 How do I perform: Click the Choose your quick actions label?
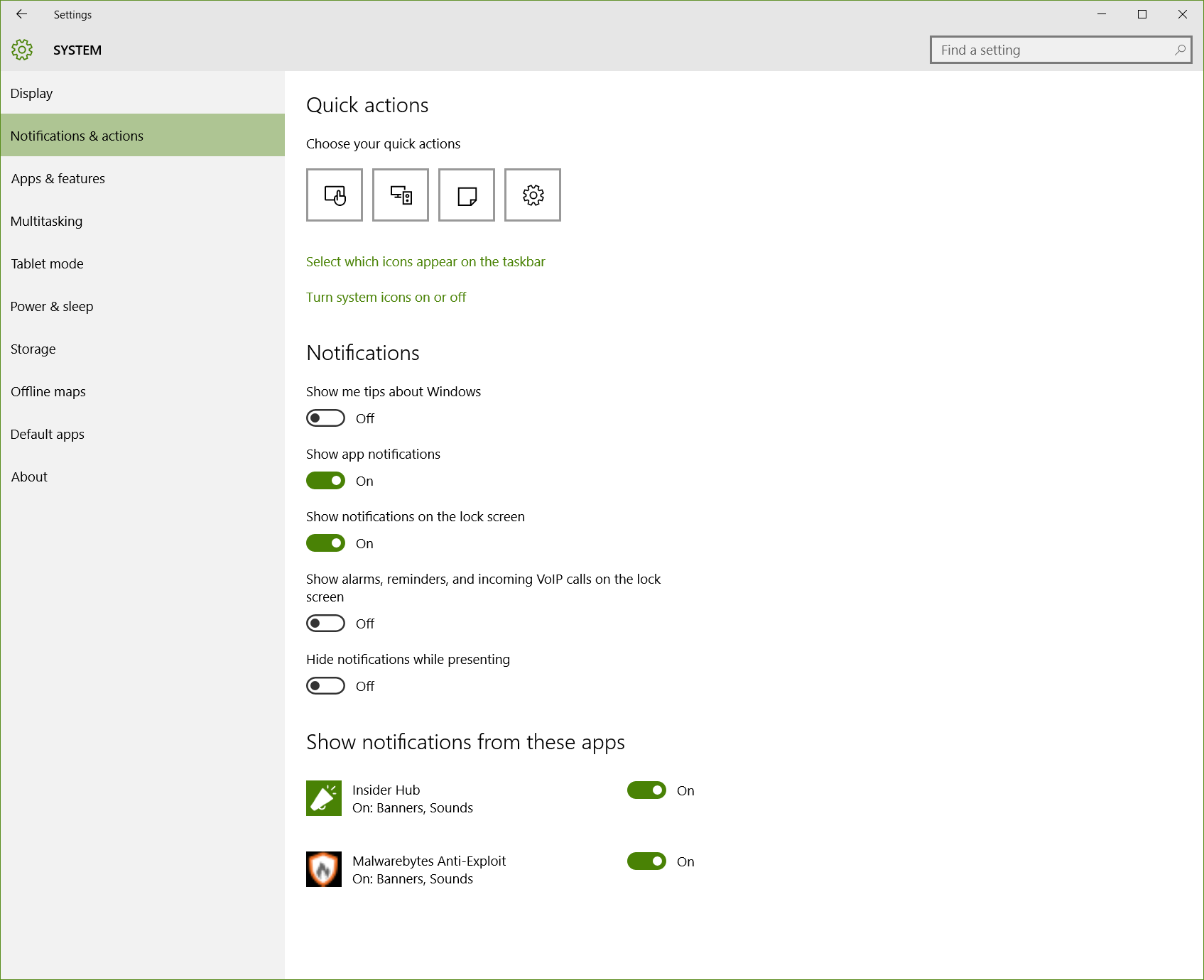[x=383, y=144]
